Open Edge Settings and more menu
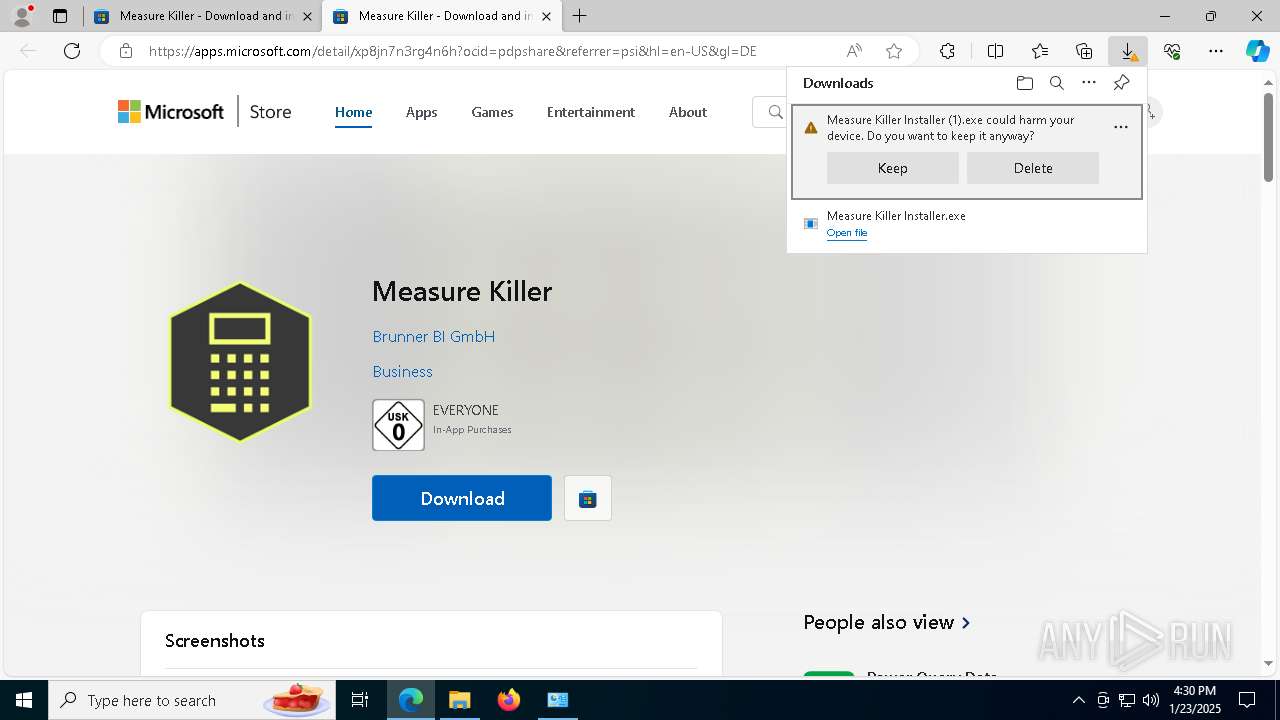 point(1216,51)
